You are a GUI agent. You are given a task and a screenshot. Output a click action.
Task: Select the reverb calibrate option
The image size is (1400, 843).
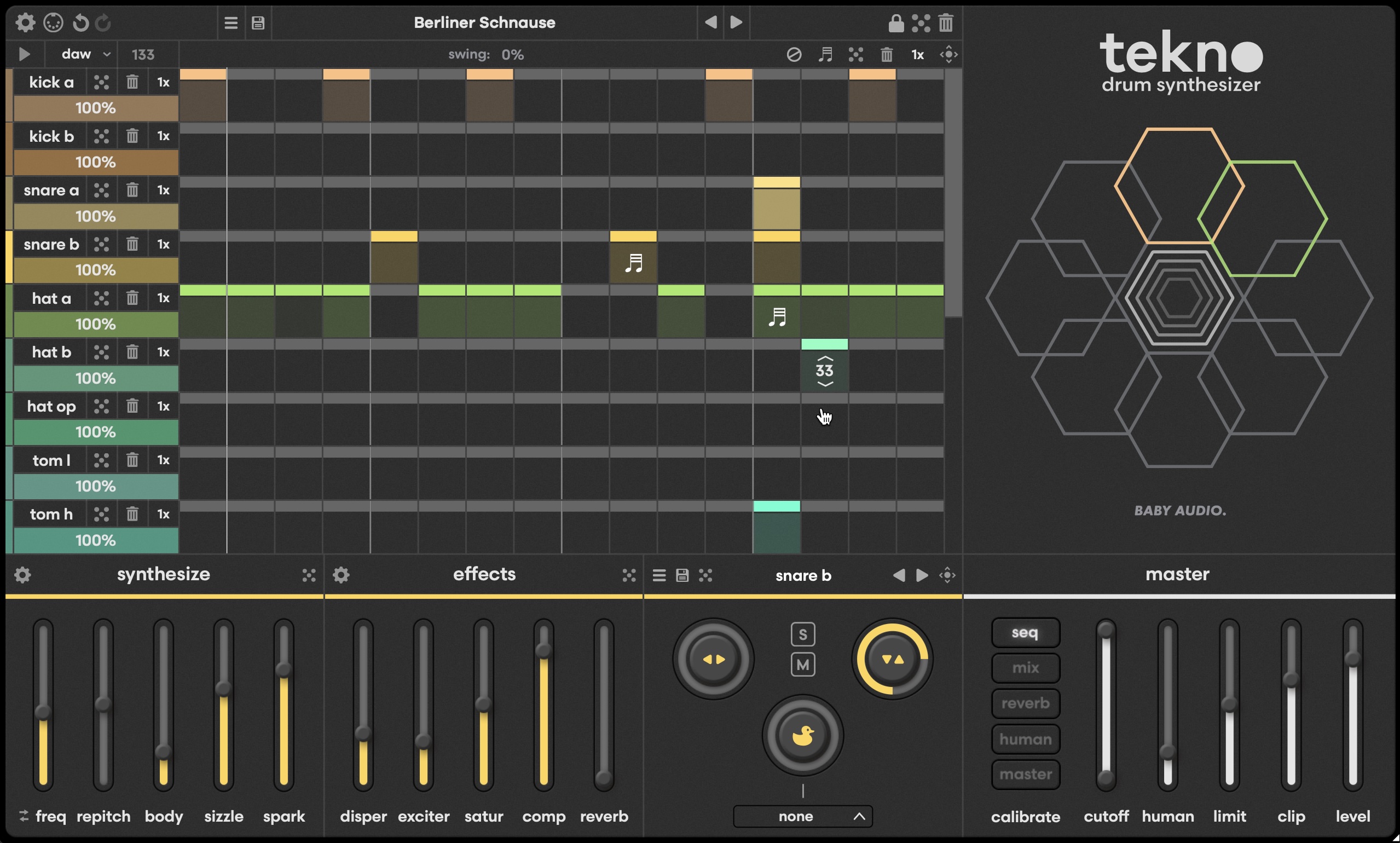coord(1025,703)
